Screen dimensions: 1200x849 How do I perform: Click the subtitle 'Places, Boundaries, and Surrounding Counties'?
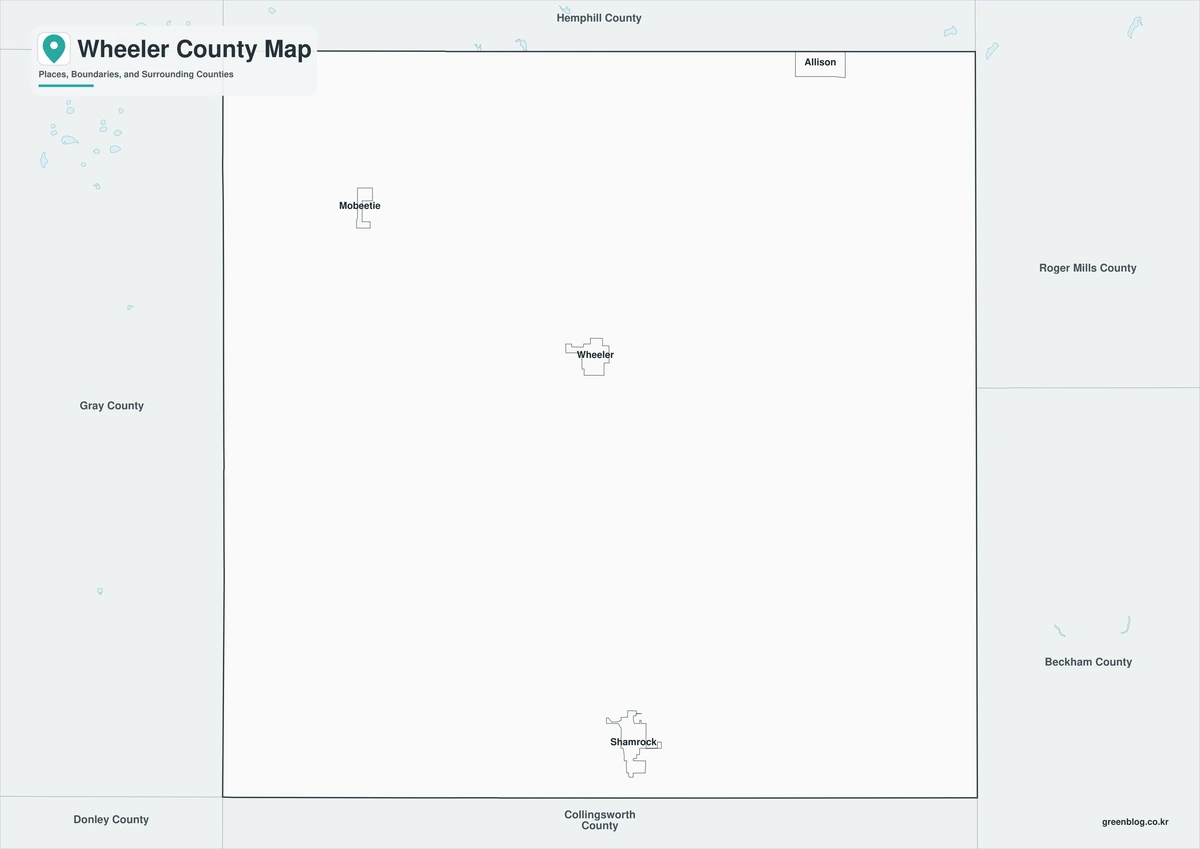[x=136, y=75]
